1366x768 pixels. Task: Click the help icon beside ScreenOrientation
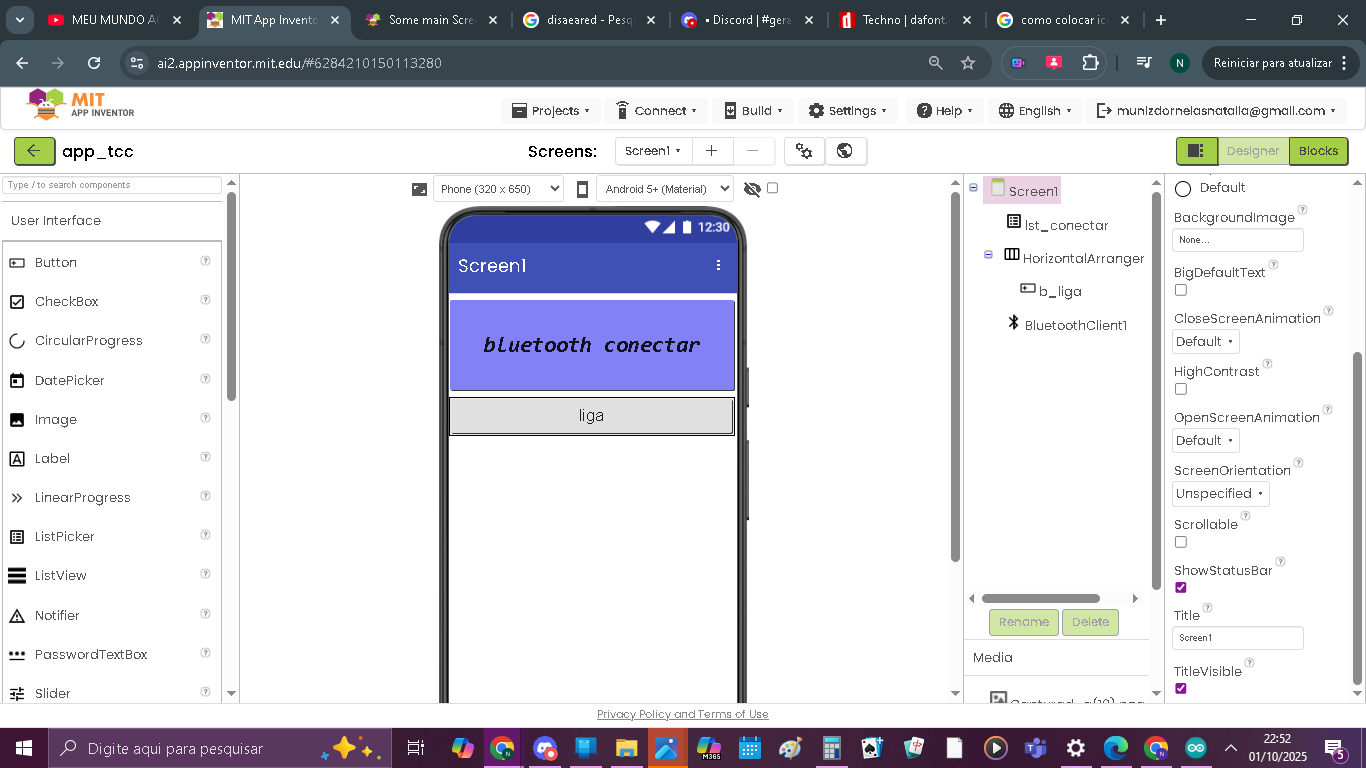coord(1298,463)
